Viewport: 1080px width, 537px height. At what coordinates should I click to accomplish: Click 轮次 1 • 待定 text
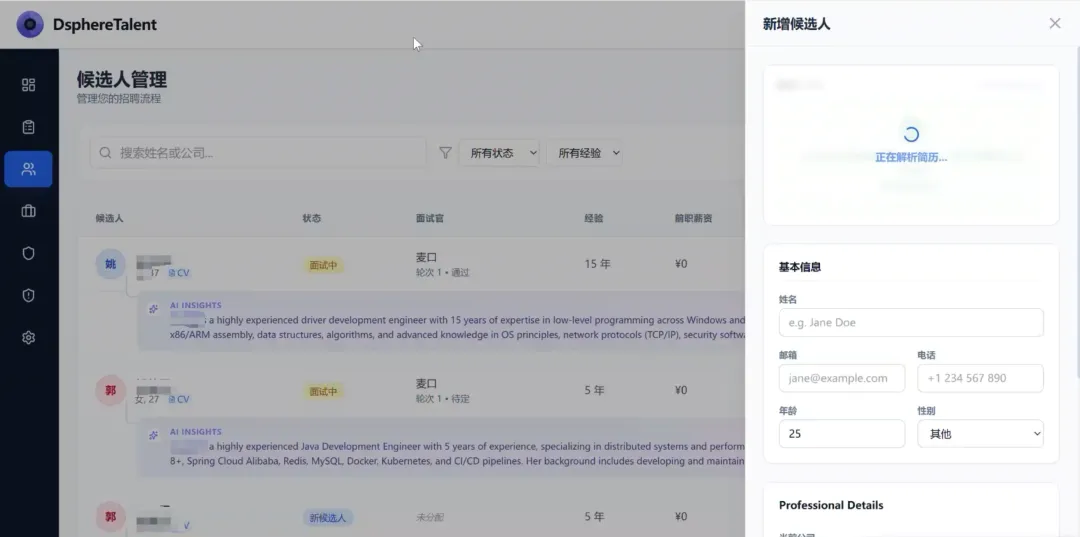(x=442, y=399)
